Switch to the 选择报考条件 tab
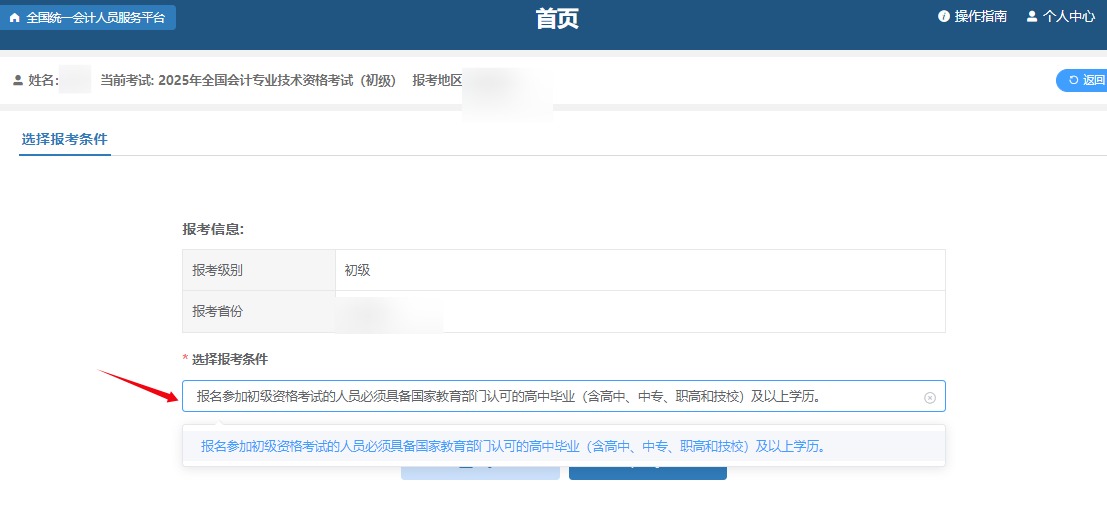The width and height of the screenshot is (1107, 506). (x=64, y=139)
